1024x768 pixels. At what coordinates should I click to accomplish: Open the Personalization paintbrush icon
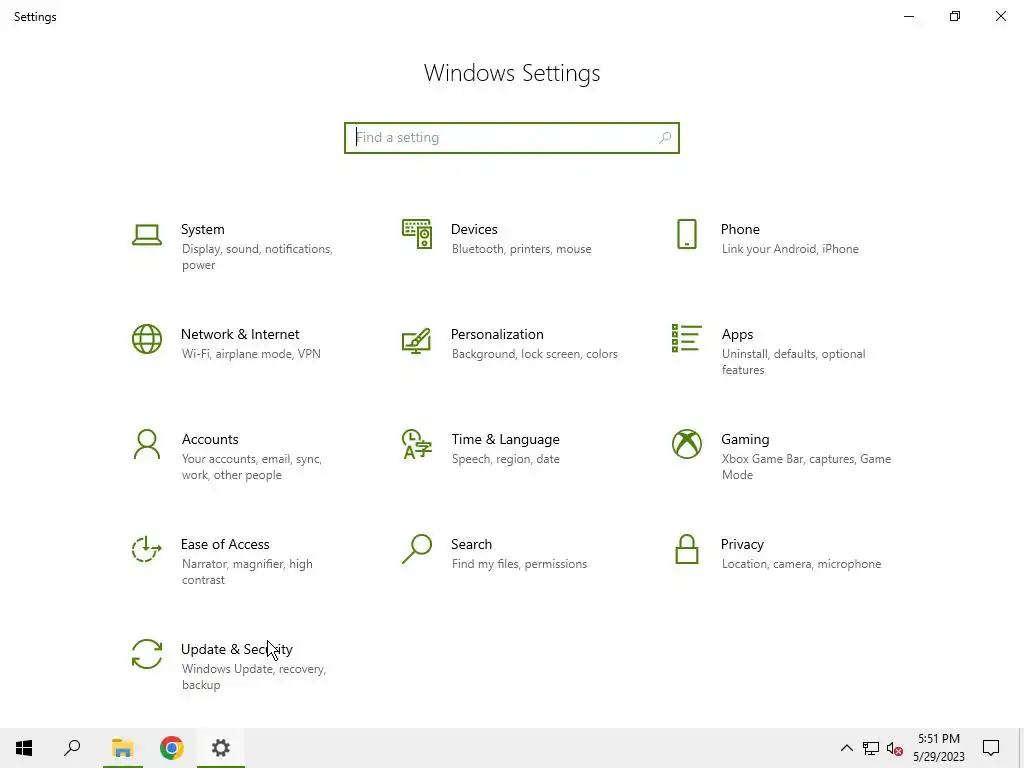point(417,340)
